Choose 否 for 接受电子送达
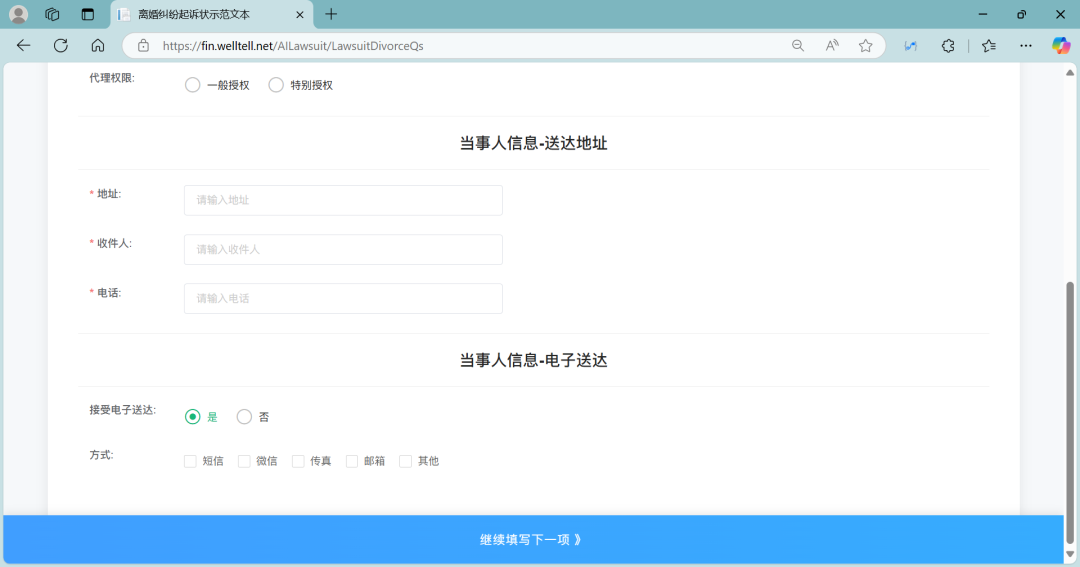This screenshot has width=1080, height=567. (244, 417)
